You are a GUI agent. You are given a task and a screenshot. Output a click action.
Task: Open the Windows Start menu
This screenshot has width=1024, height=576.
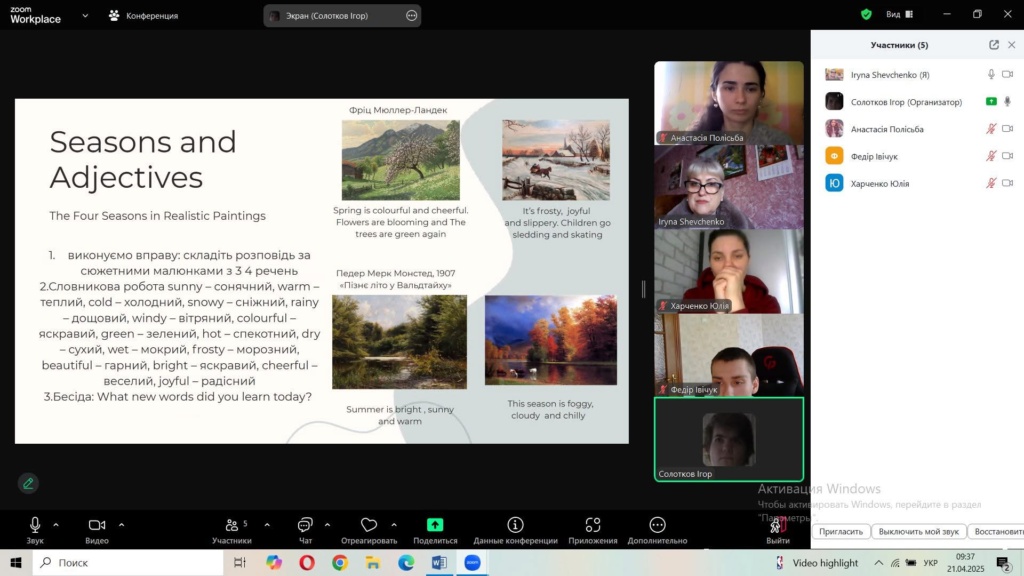16,562
